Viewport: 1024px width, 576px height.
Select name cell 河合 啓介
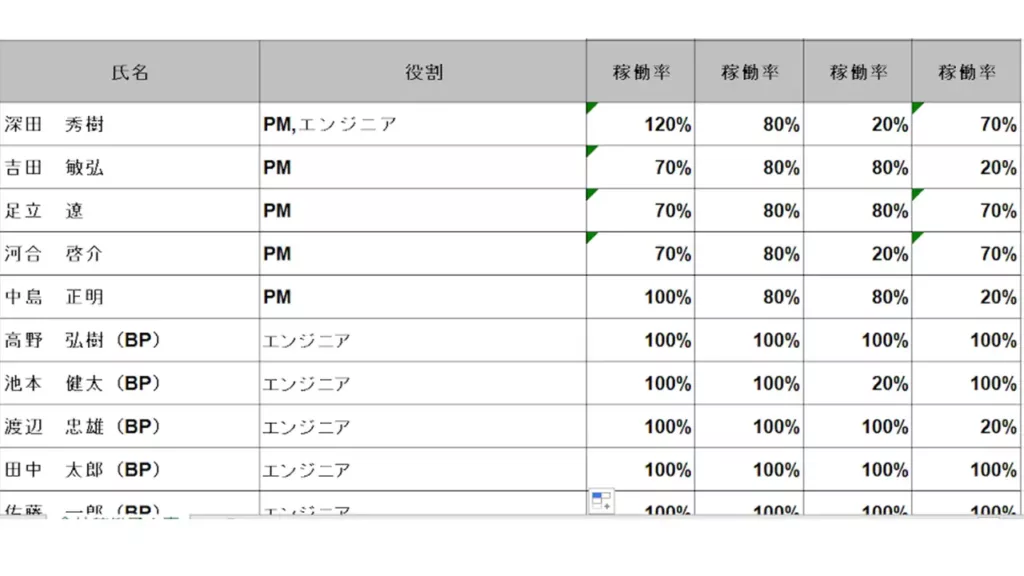(x=130, y=253)
